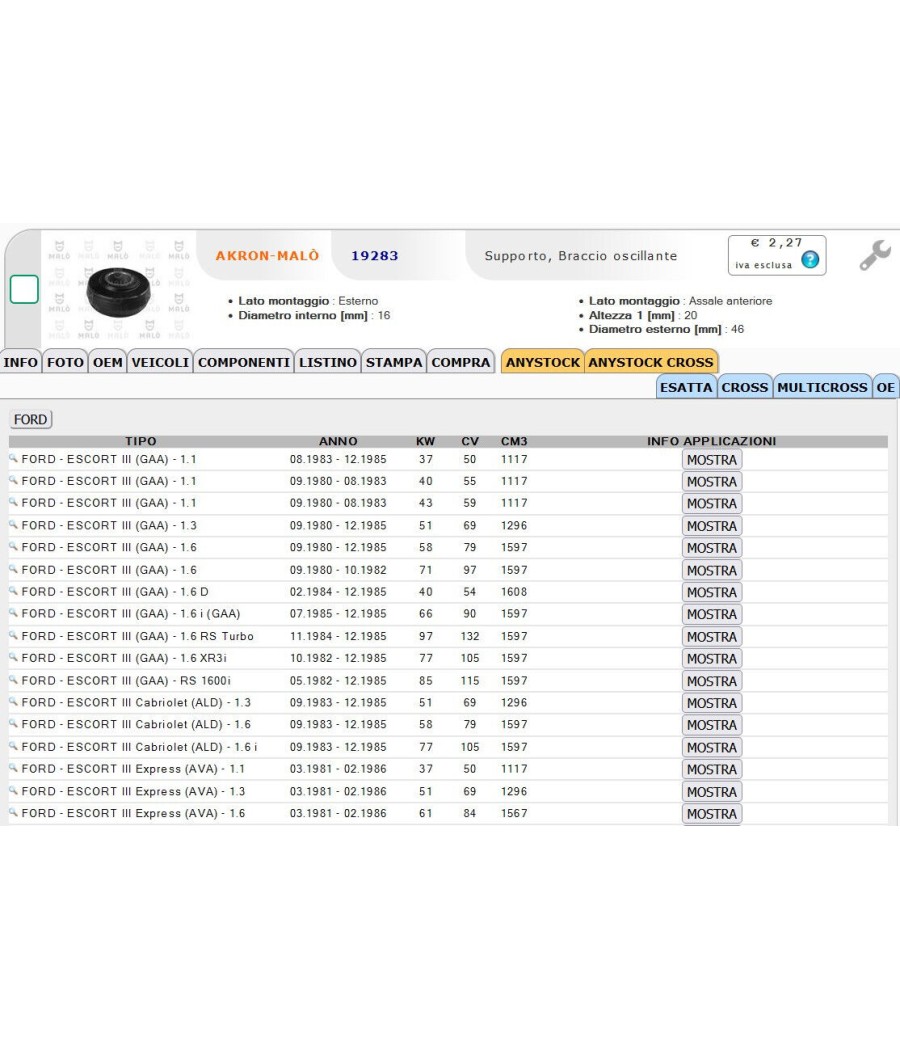Go to the VEICOLI tab
Image resolution: width=900 pixels, height=1050 pixels.
pyautogui.click(x=160, y=362)
